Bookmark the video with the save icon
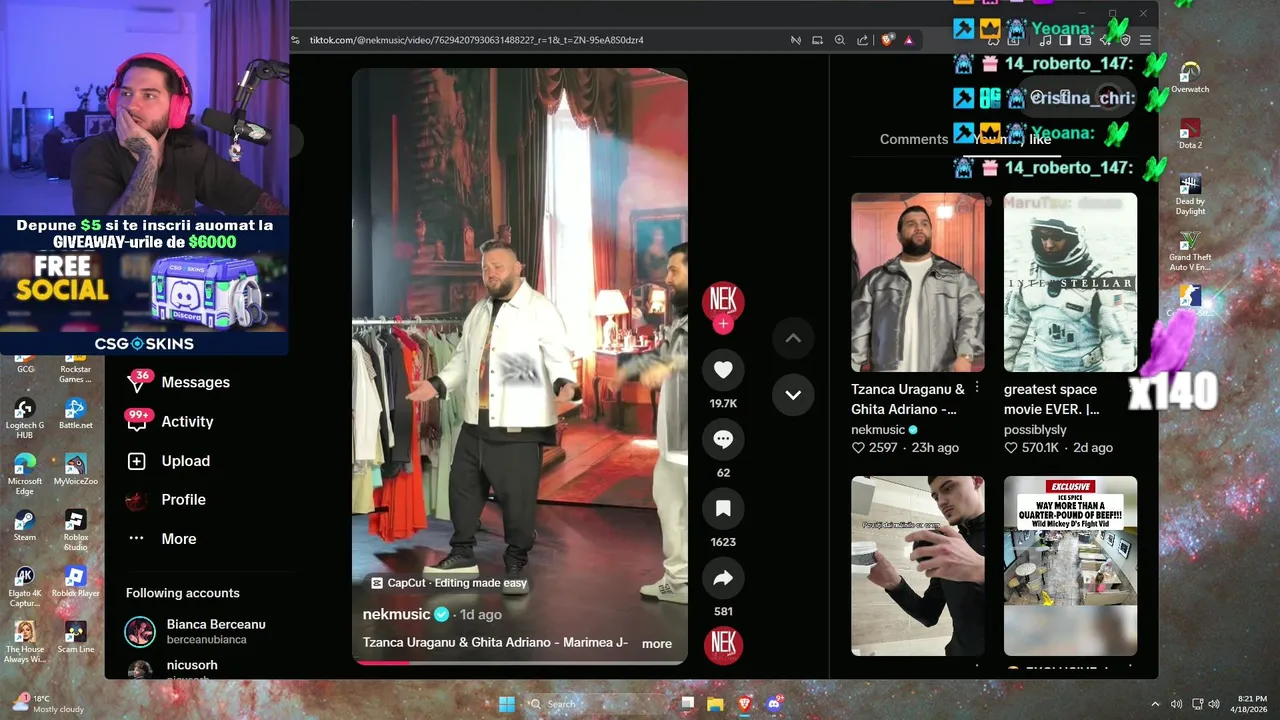The height and width of the screenshot is (720, 1280). click(723, 508)
